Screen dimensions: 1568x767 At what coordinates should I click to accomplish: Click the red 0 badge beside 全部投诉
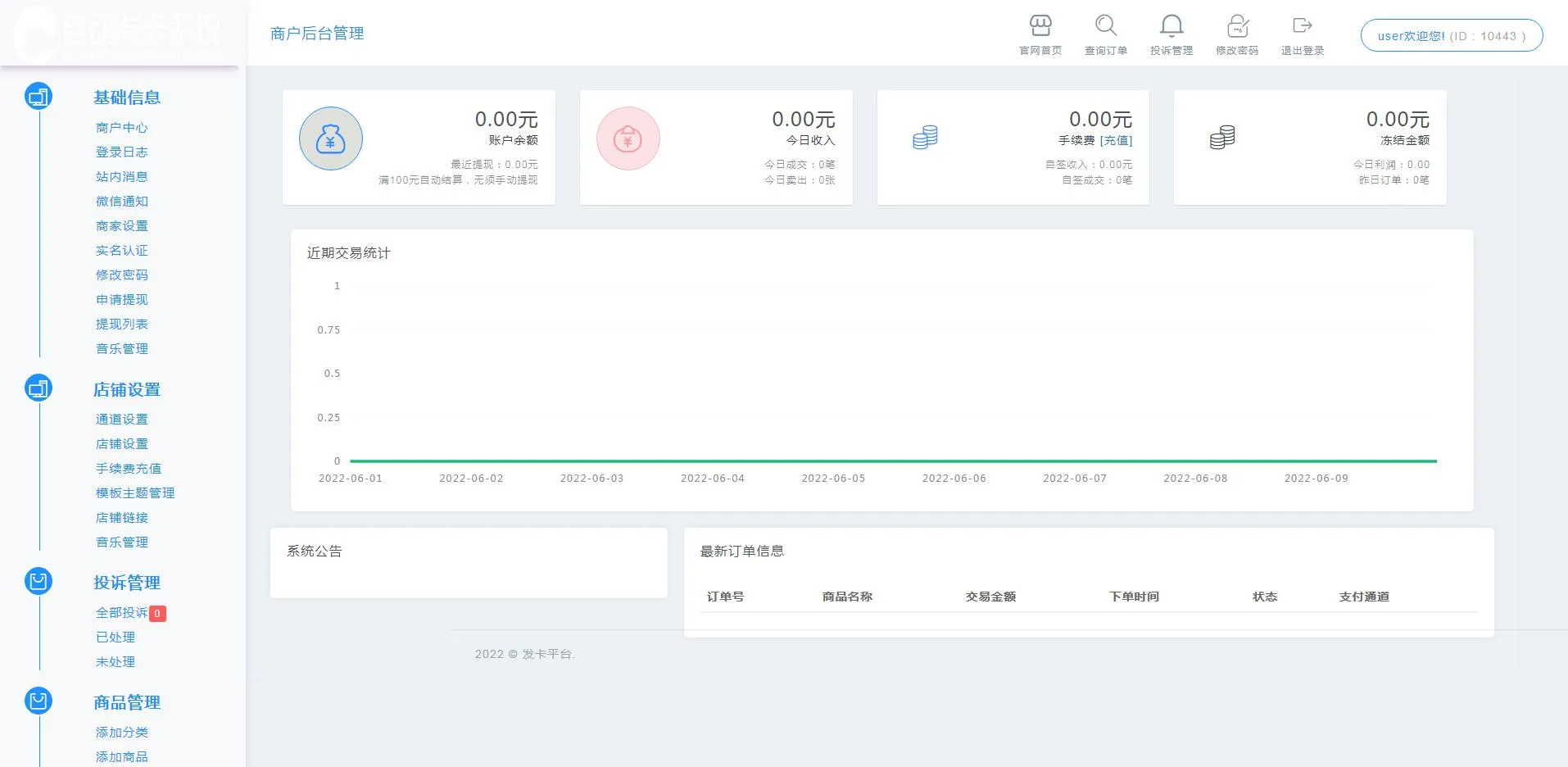pos(157,613)
